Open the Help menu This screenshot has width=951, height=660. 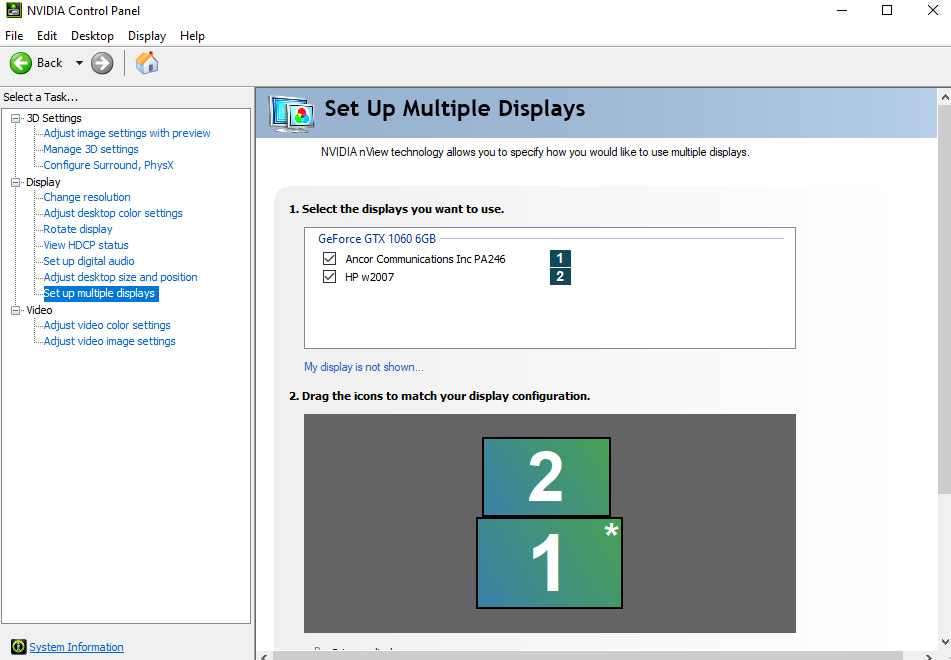[192, 36]
